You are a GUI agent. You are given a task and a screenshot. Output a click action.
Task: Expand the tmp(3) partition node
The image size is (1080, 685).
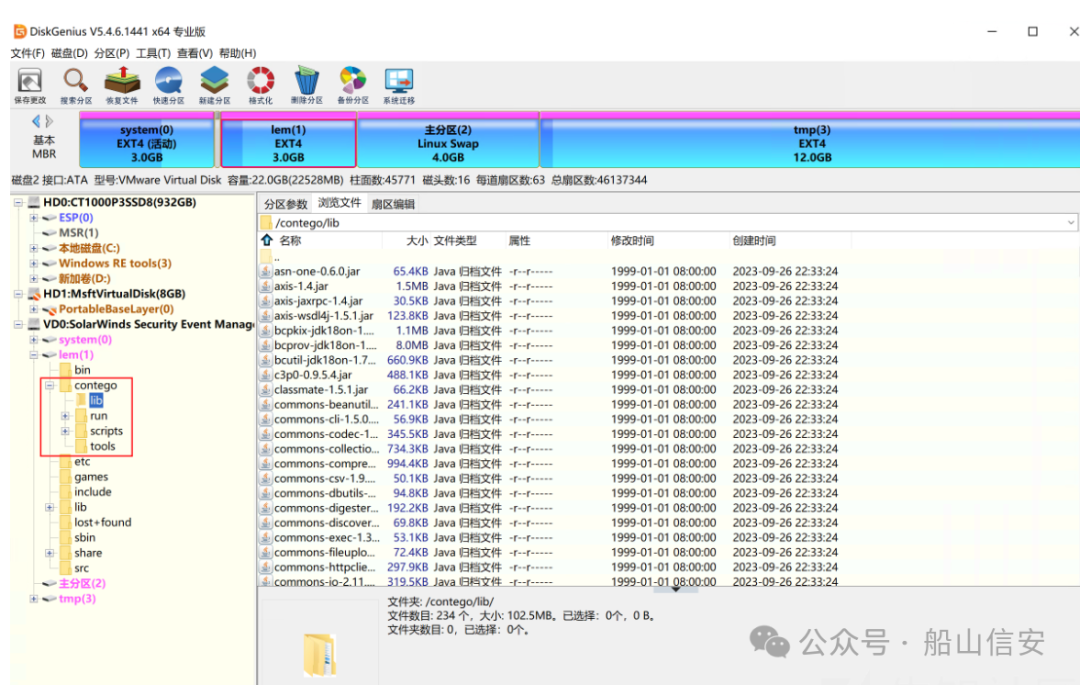34,598
